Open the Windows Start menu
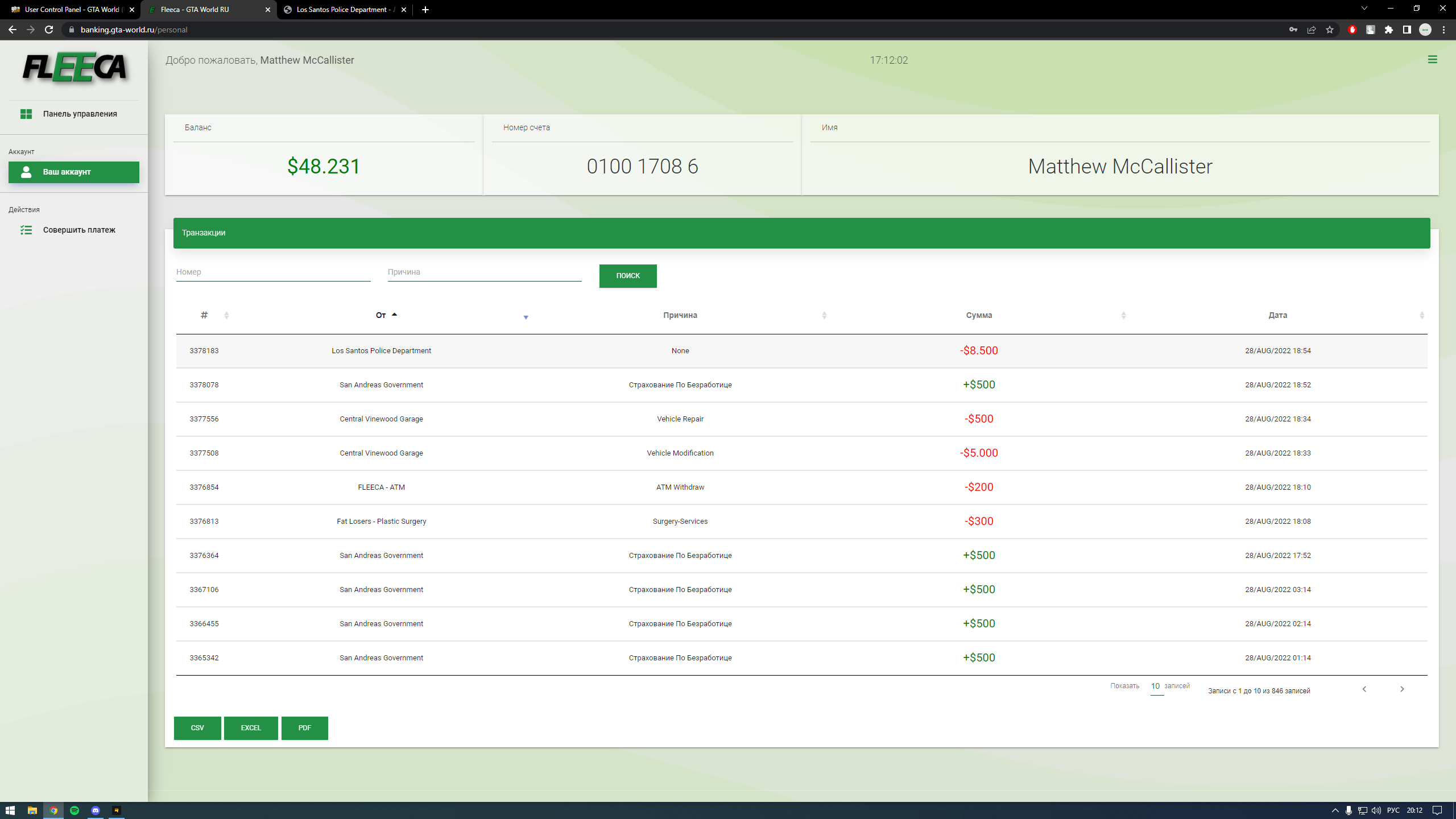The width and height of the screenshot is (1456, 819). 10,810
